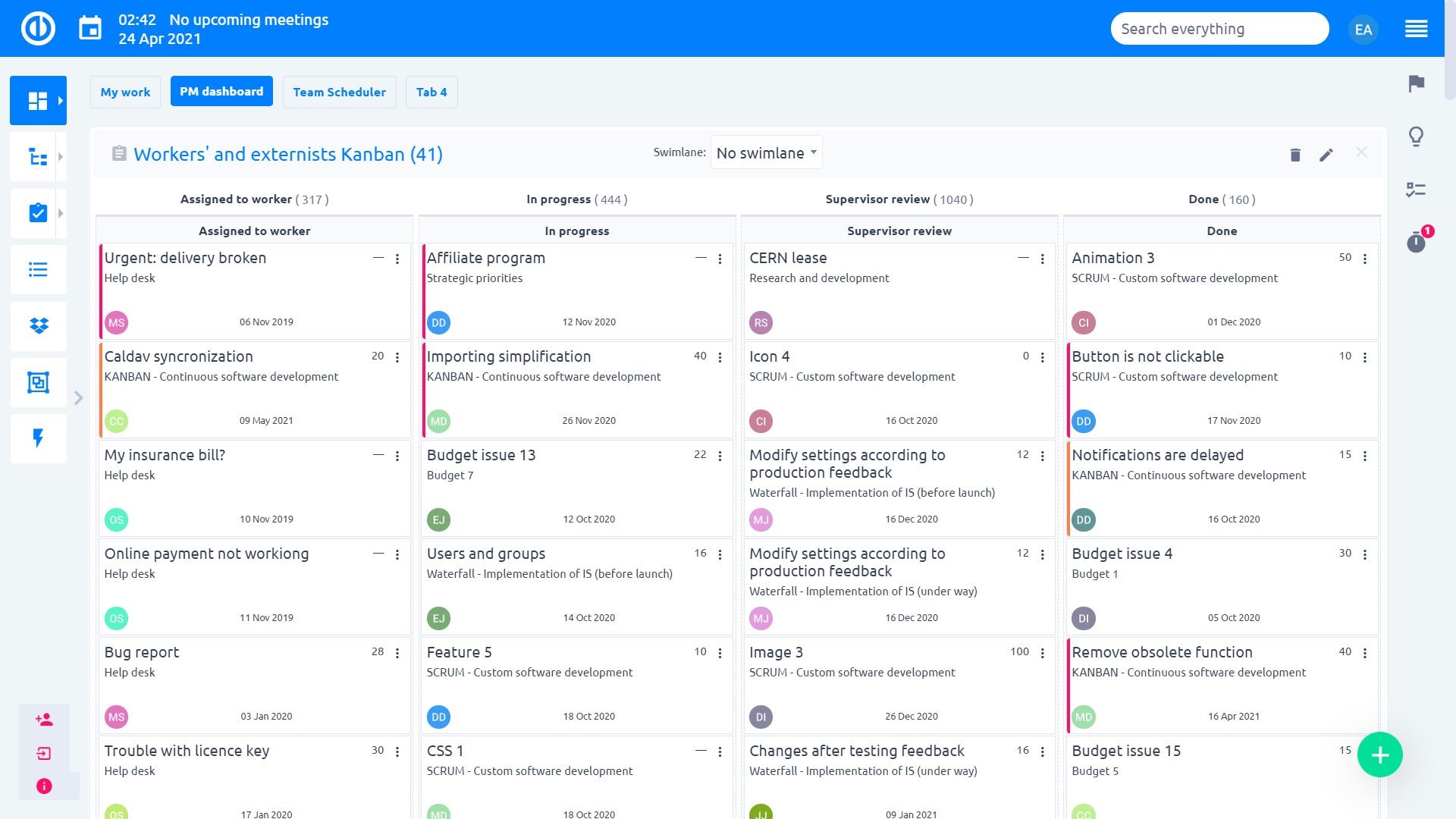
Task: Click inside the Search everything field
Action: point(1219,28)
